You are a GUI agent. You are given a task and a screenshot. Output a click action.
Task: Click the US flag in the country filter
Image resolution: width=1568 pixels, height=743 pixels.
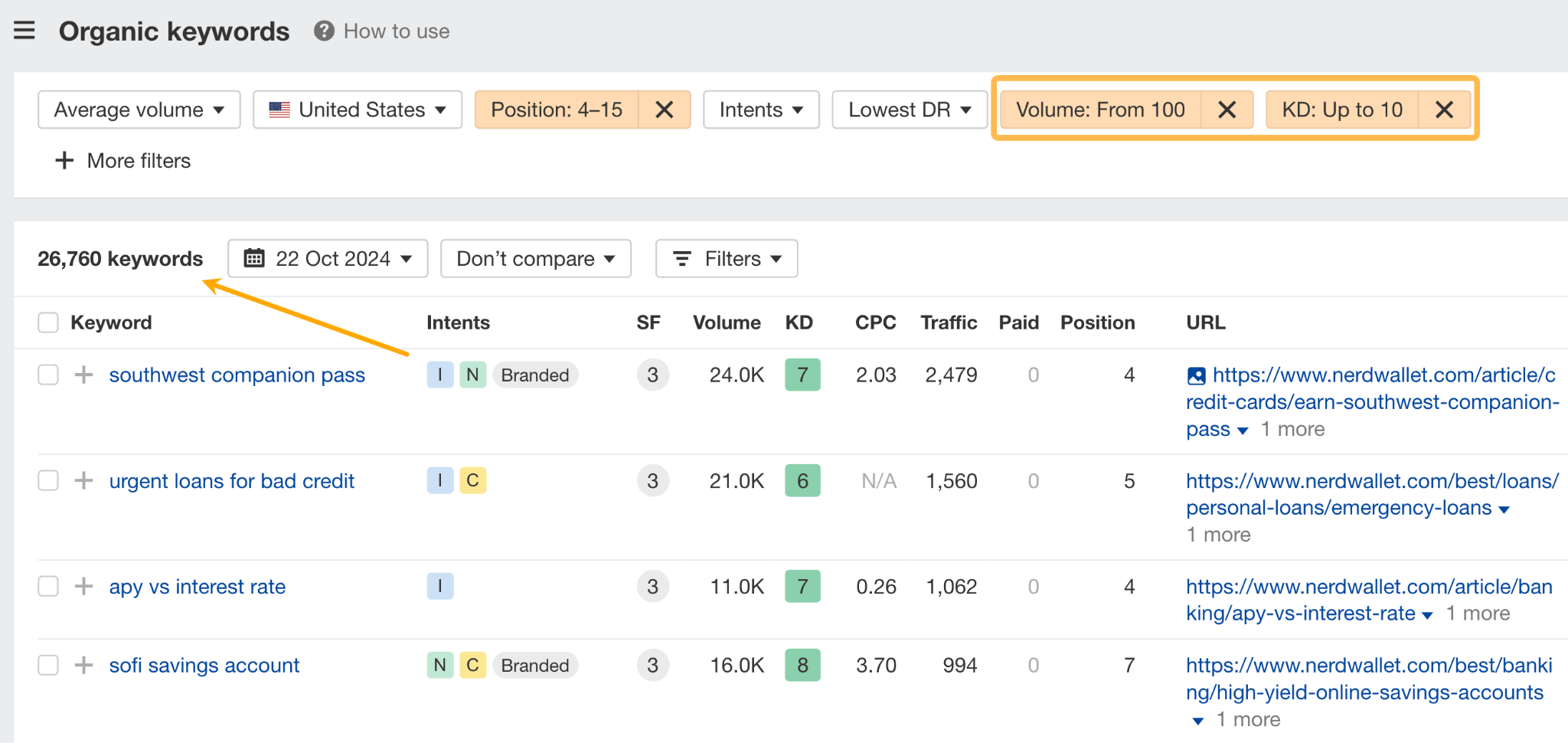click(279, 110)
